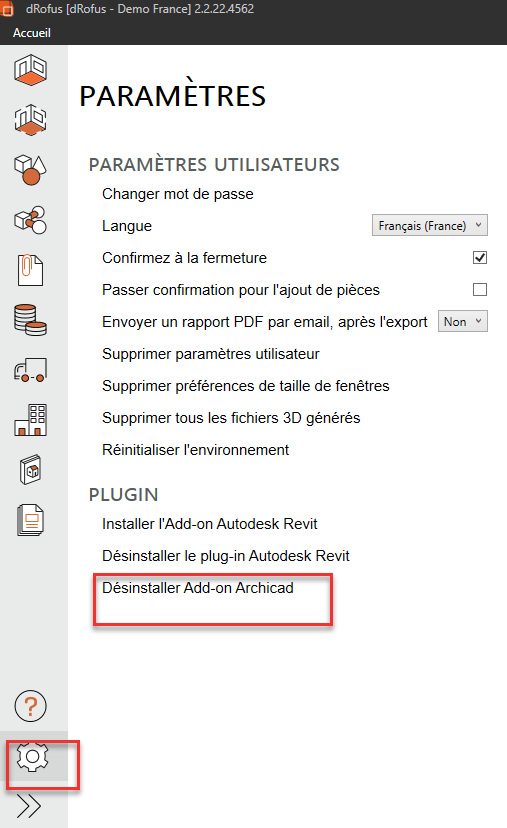The image size is (507, 828).
Task: Expand sidebar with double chevron arrow
Action: 29,805
